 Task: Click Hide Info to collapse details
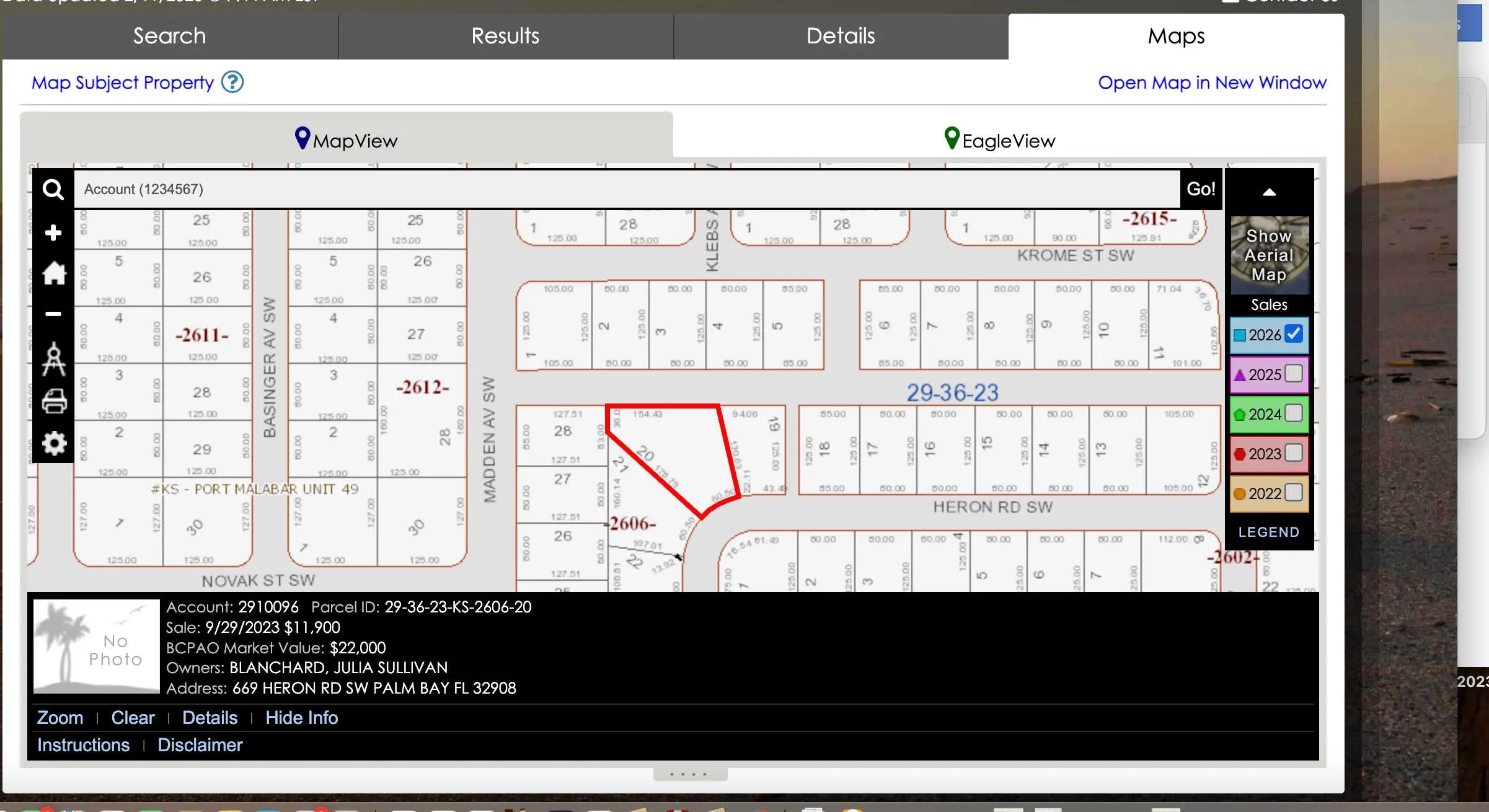click(301, 718)
